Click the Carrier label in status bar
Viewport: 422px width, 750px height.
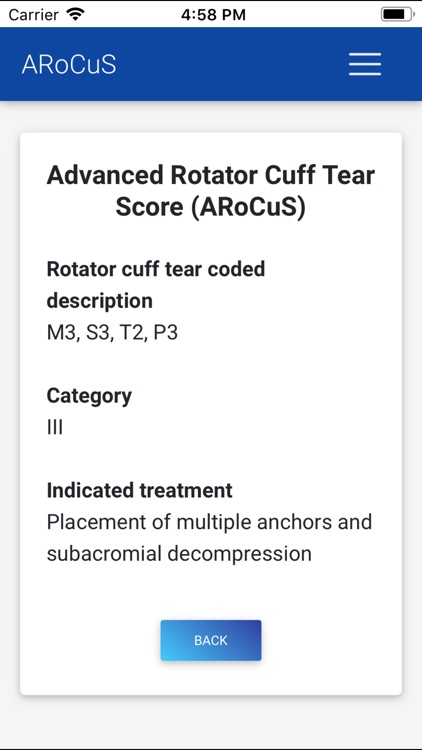coord(33,15)
